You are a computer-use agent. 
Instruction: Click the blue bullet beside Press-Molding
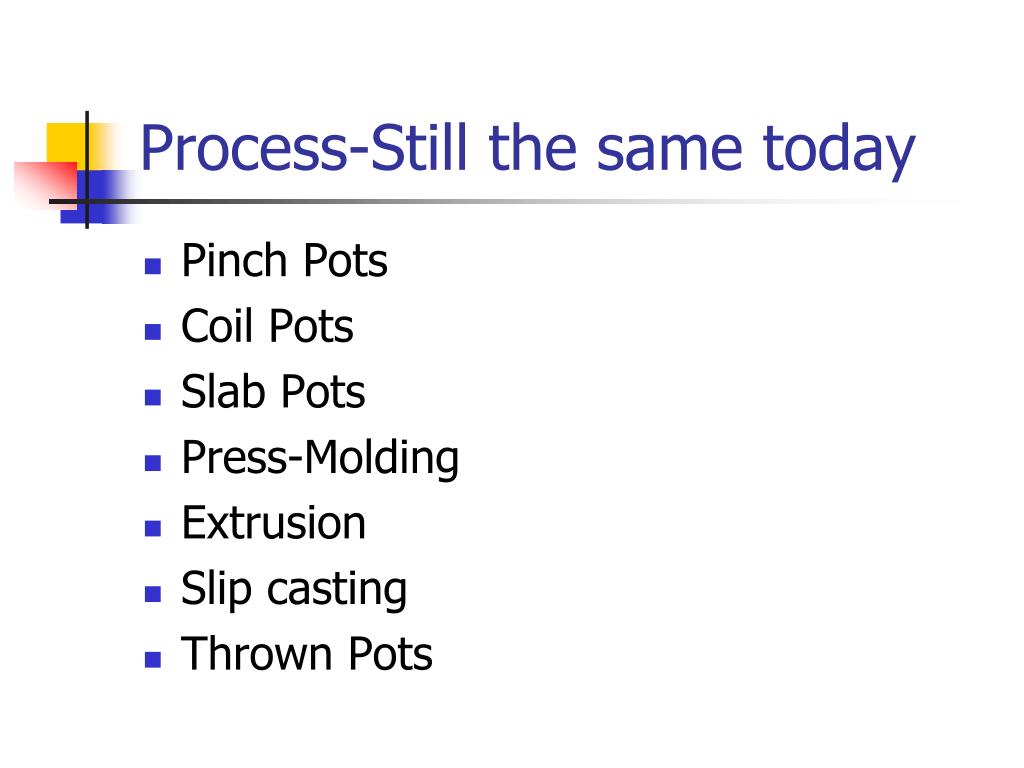point(153,463)
